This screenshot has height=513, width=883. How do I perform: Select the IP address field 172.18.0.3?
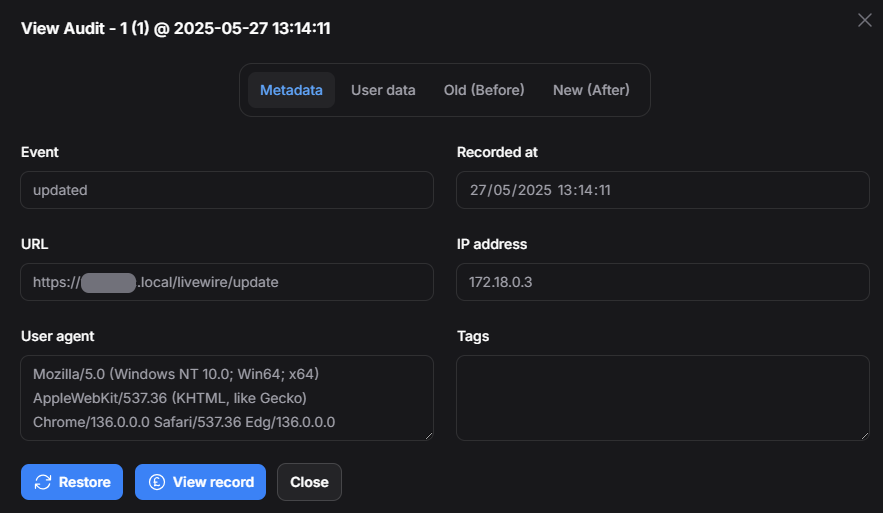tap(662, 282)
